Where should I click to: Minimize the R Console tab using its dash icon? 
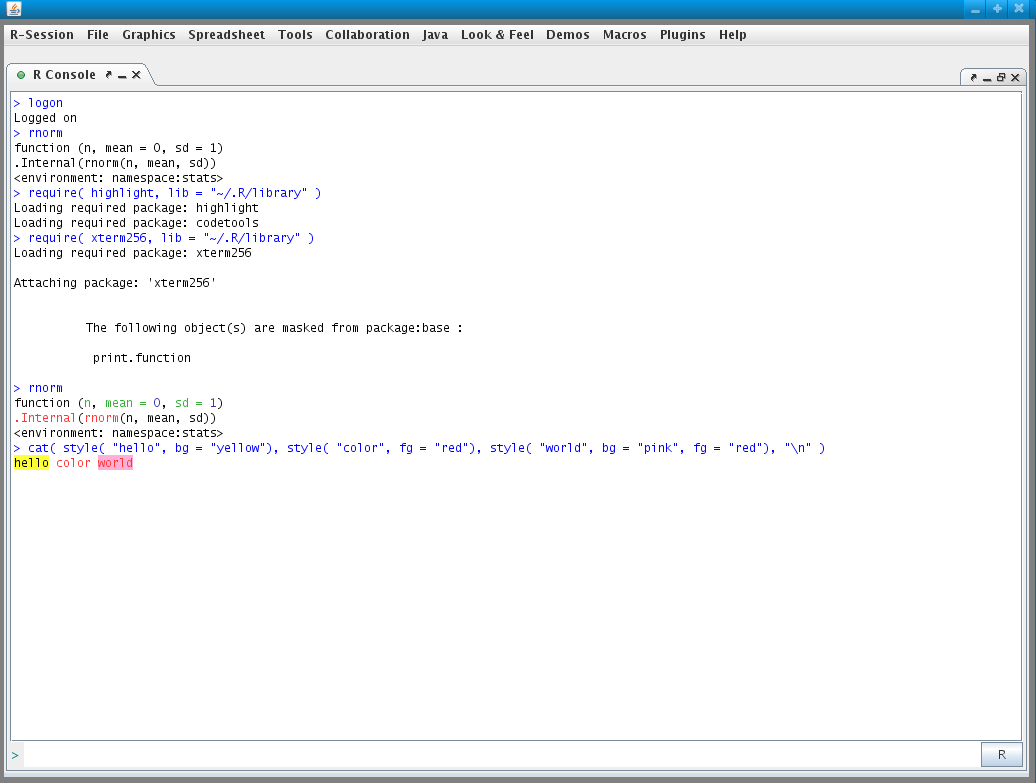tap(122, 77)
